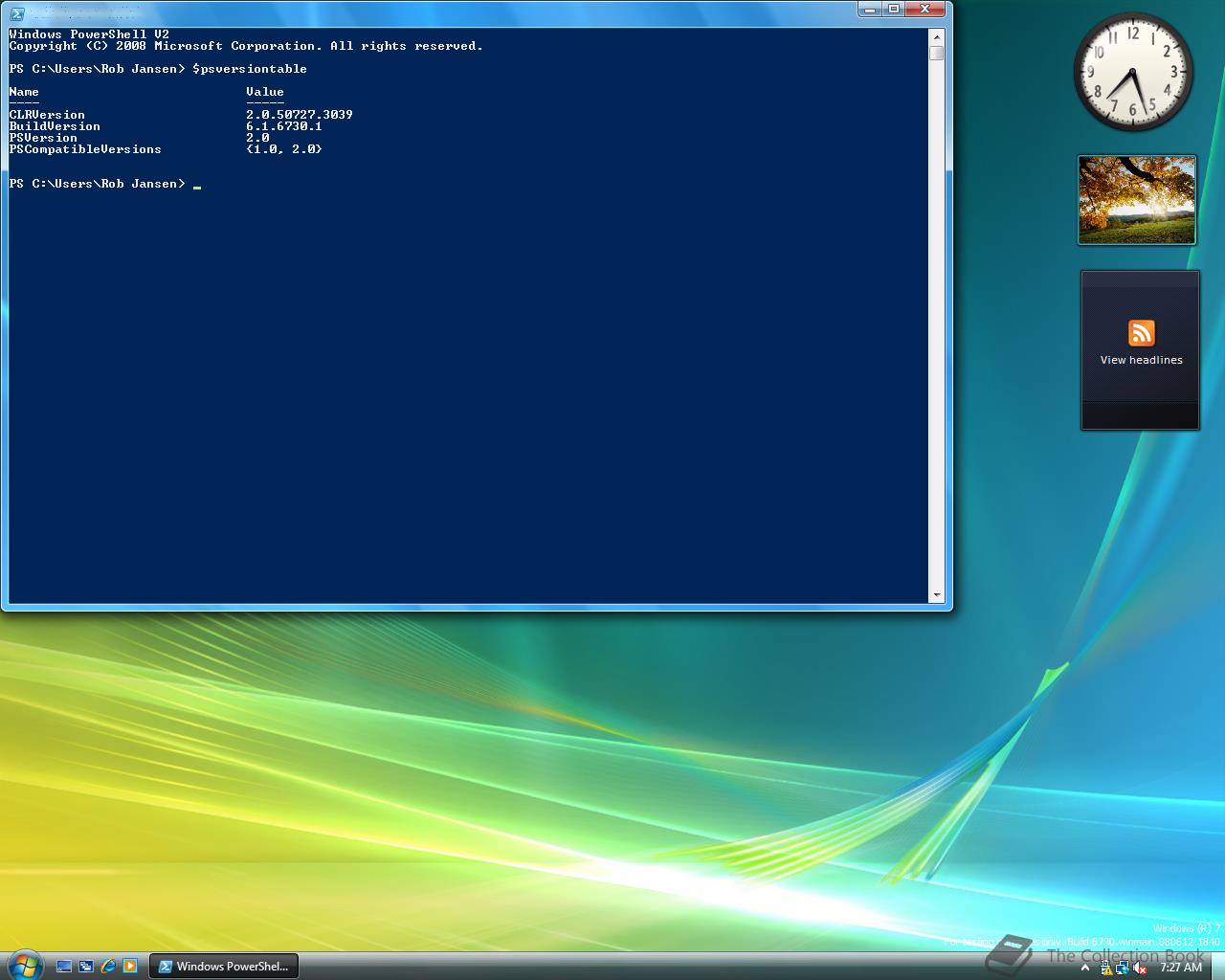Click the CLRVersion row name
Screen dimensions: 1225x980
pos(47,115)
